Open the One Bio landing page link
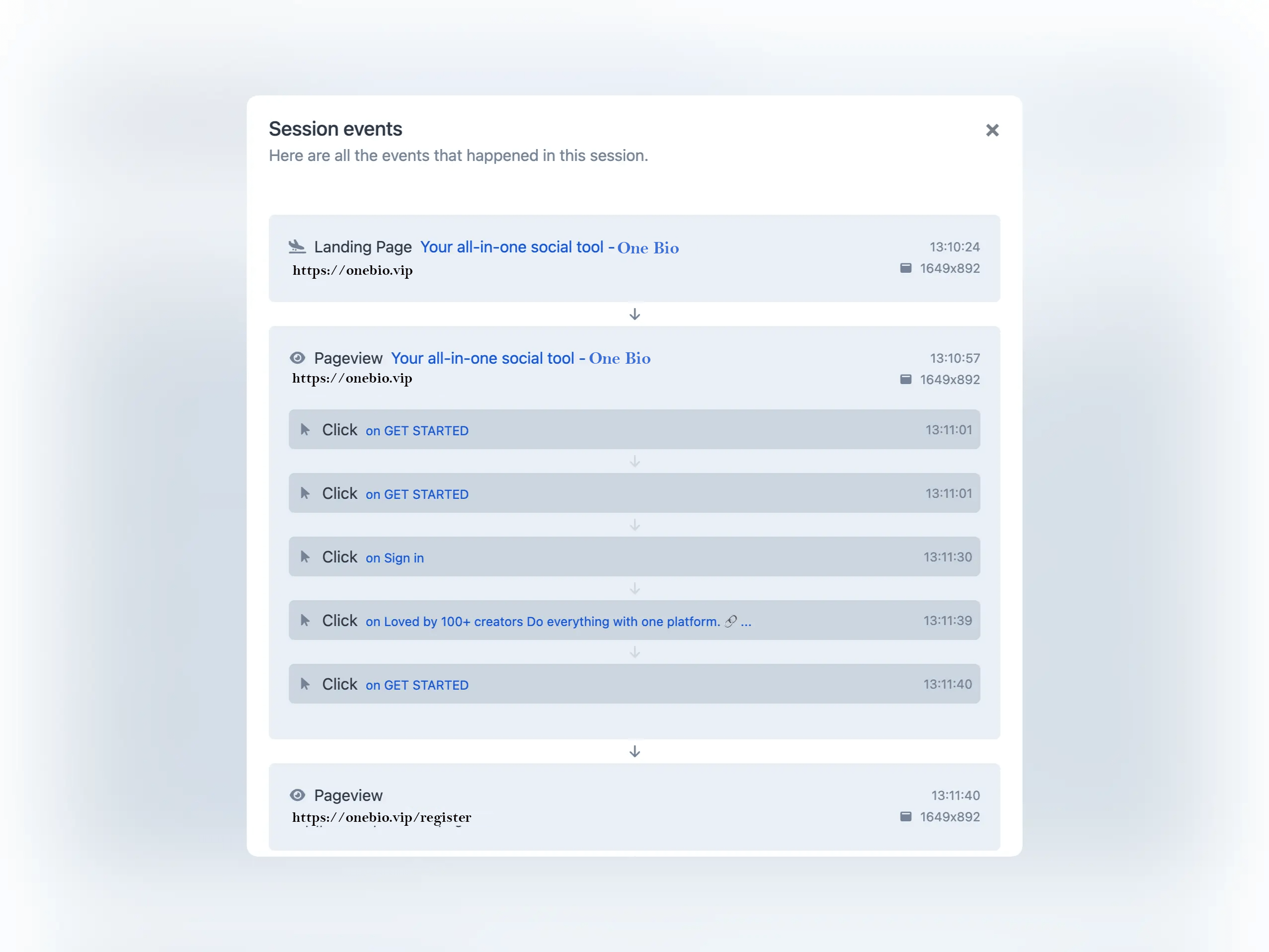The height and width of the screenshot is (952, 1269). click(549, 247)
